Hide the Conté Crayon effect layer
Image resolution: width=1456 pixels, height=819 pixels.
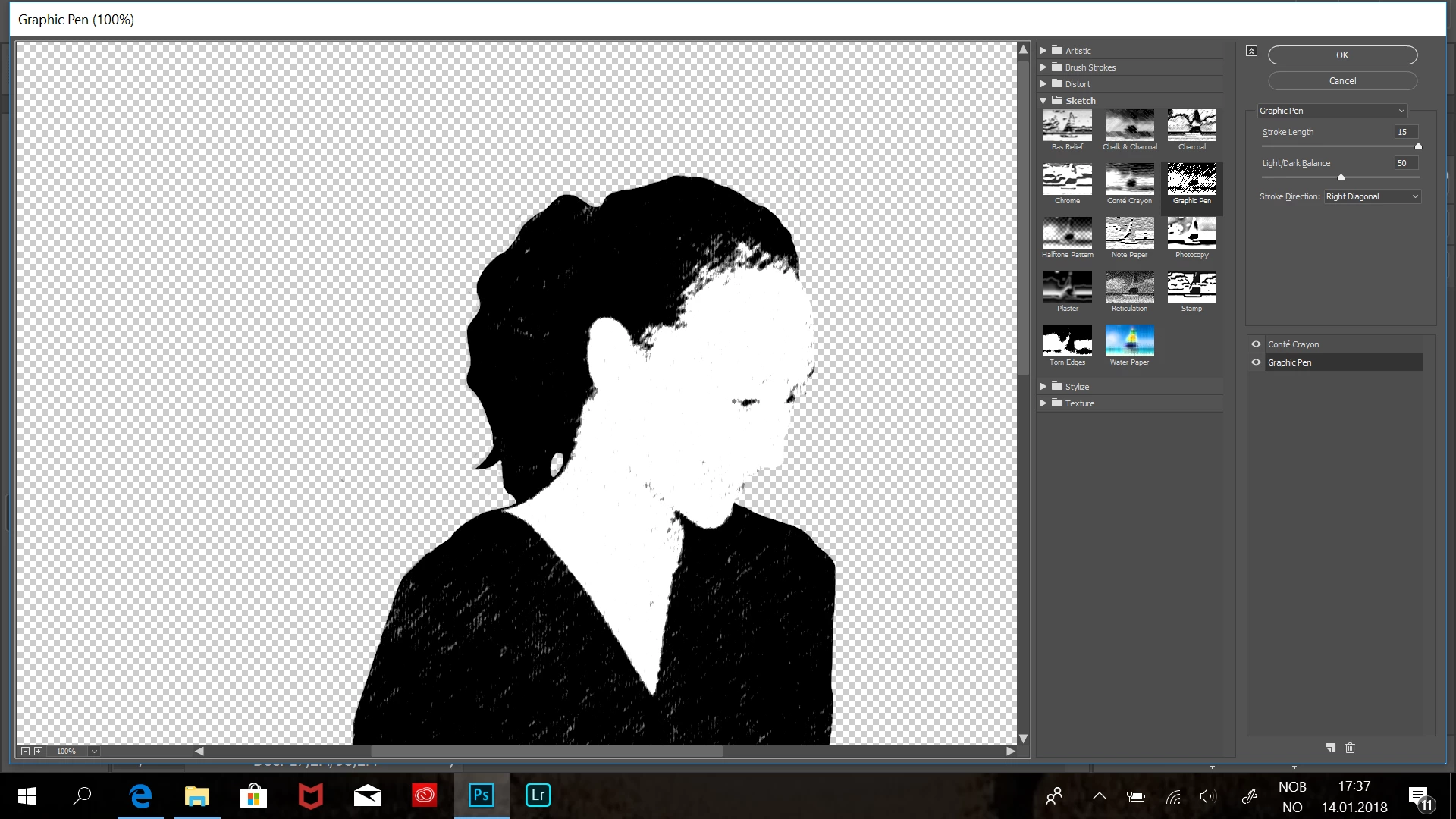click(x=1256, y=344)
